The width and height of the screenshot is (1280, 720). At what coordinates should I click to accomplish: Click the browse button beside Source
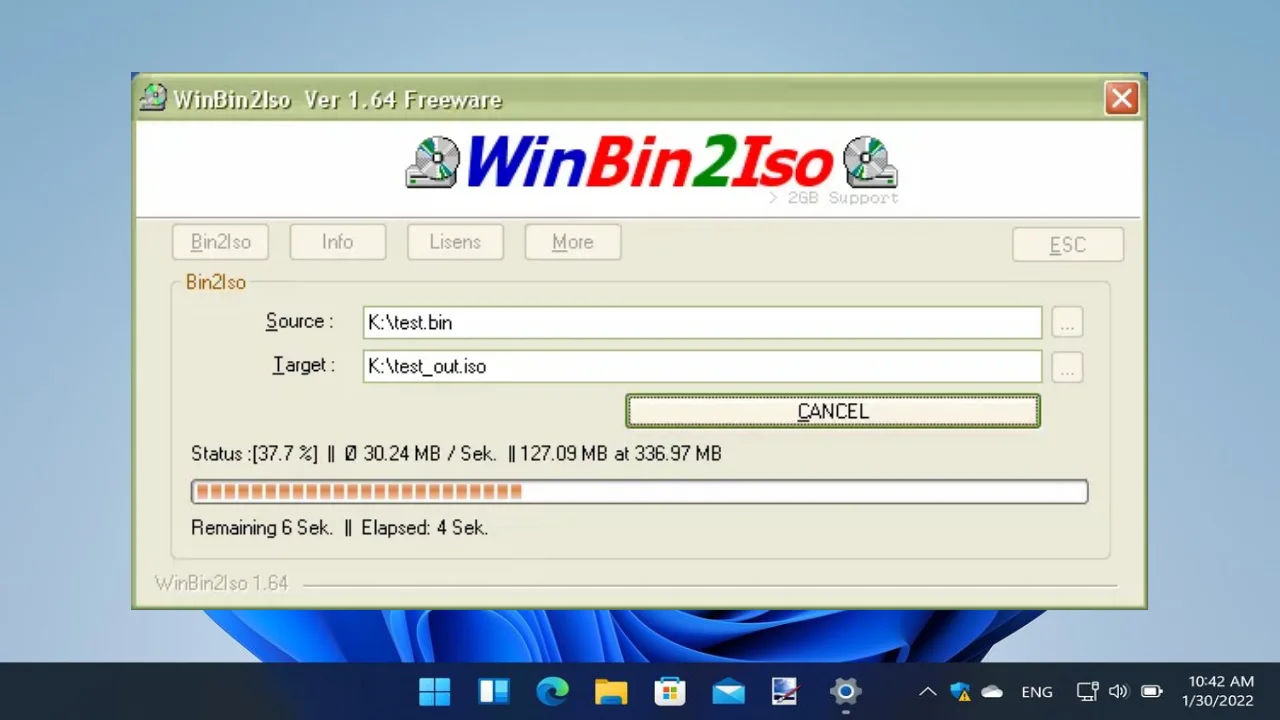[x=1067, y=324]
